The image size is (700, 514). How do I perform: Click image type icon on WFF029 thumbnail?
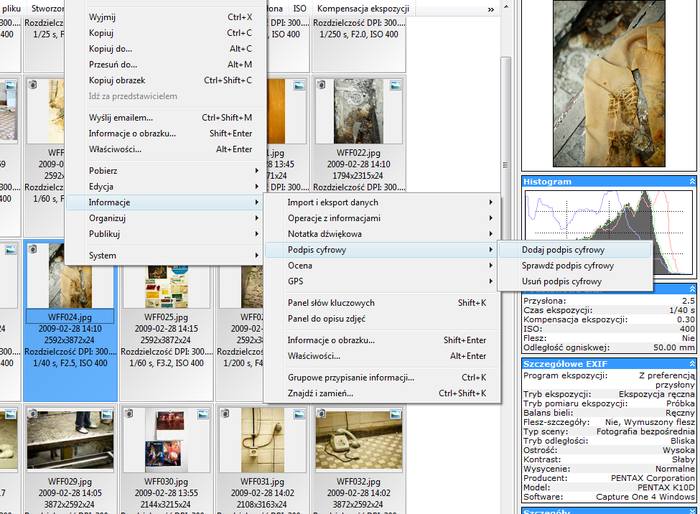(107, 414)
